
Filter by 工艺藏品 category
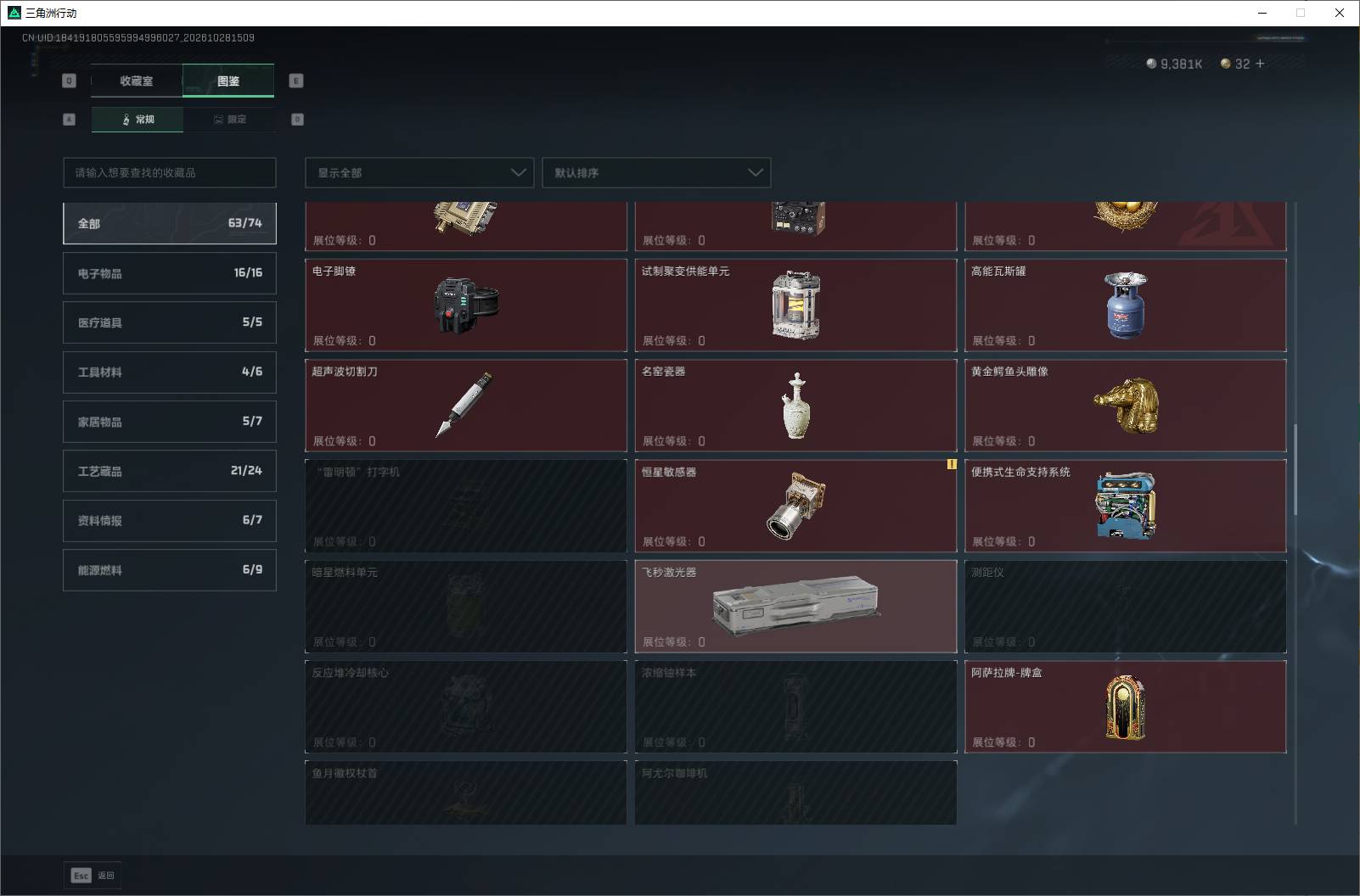[x=170, y=471]
